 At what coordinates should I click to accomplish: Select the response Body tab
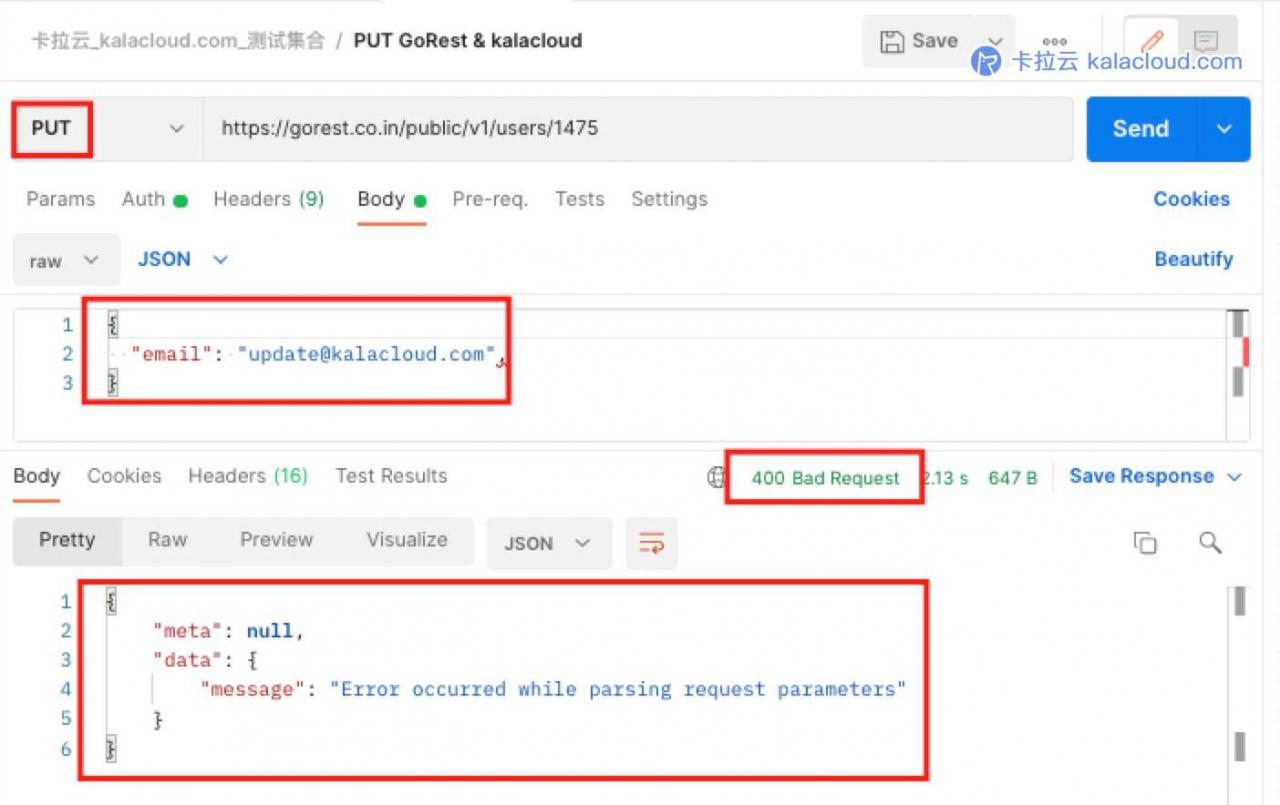37,476
